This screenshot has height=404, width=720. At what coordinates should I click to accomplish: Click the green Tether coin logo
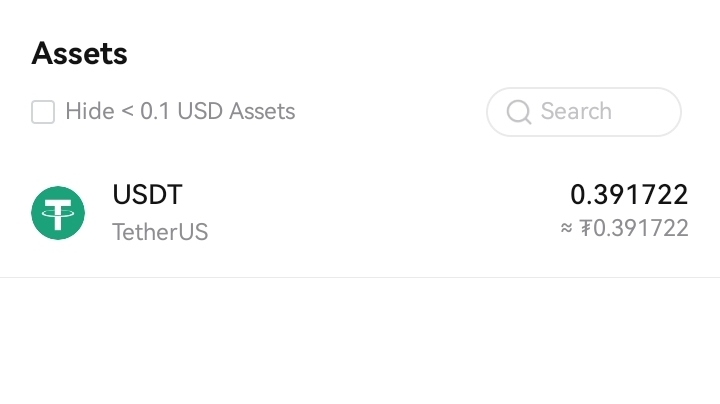pyautogui.click(x=58, y=213)
